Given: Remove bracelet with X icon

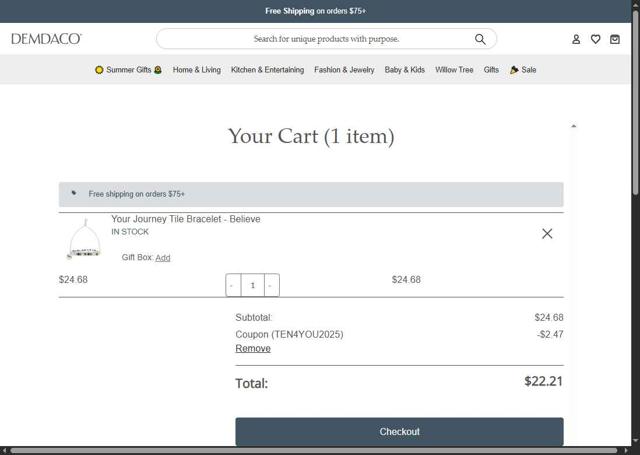Looking at the screenshot, I should point(547,233).
